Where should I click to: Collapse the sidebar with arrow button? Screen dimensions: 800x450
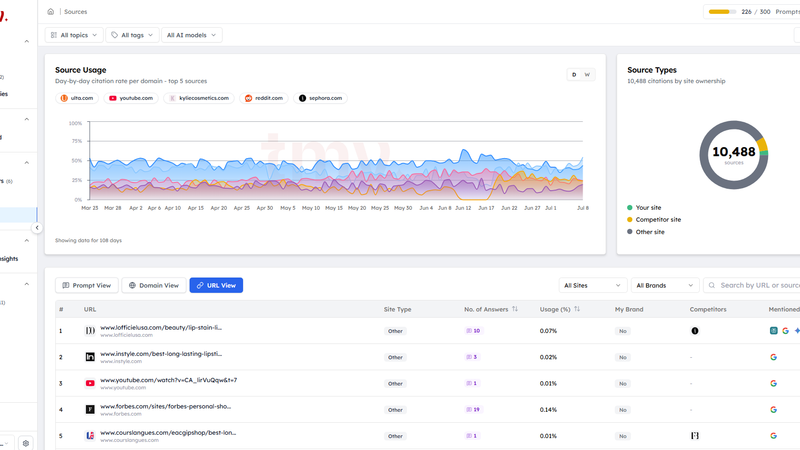(x=37, y=228)
